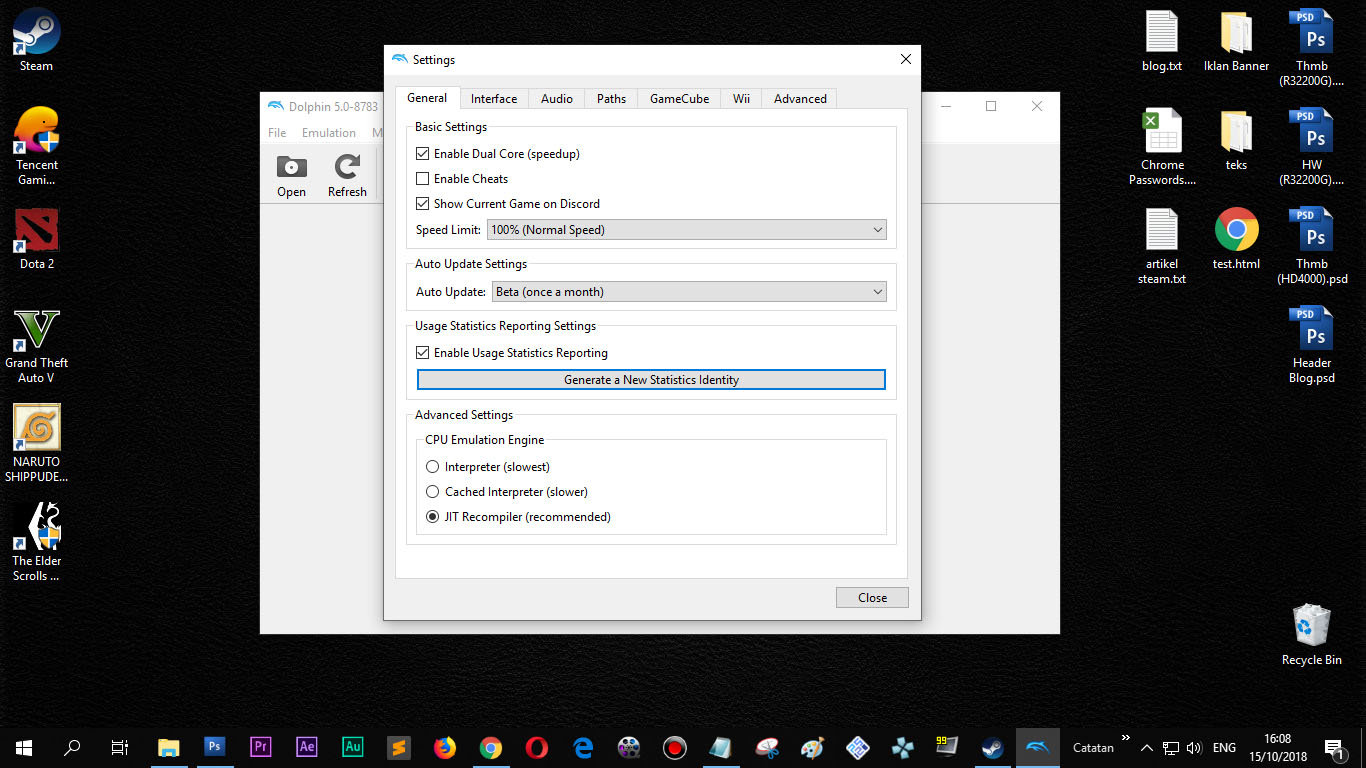The image size is (1366, 768).
Task: Enable the Enable Cheats option
Action: tap(423, 178)
